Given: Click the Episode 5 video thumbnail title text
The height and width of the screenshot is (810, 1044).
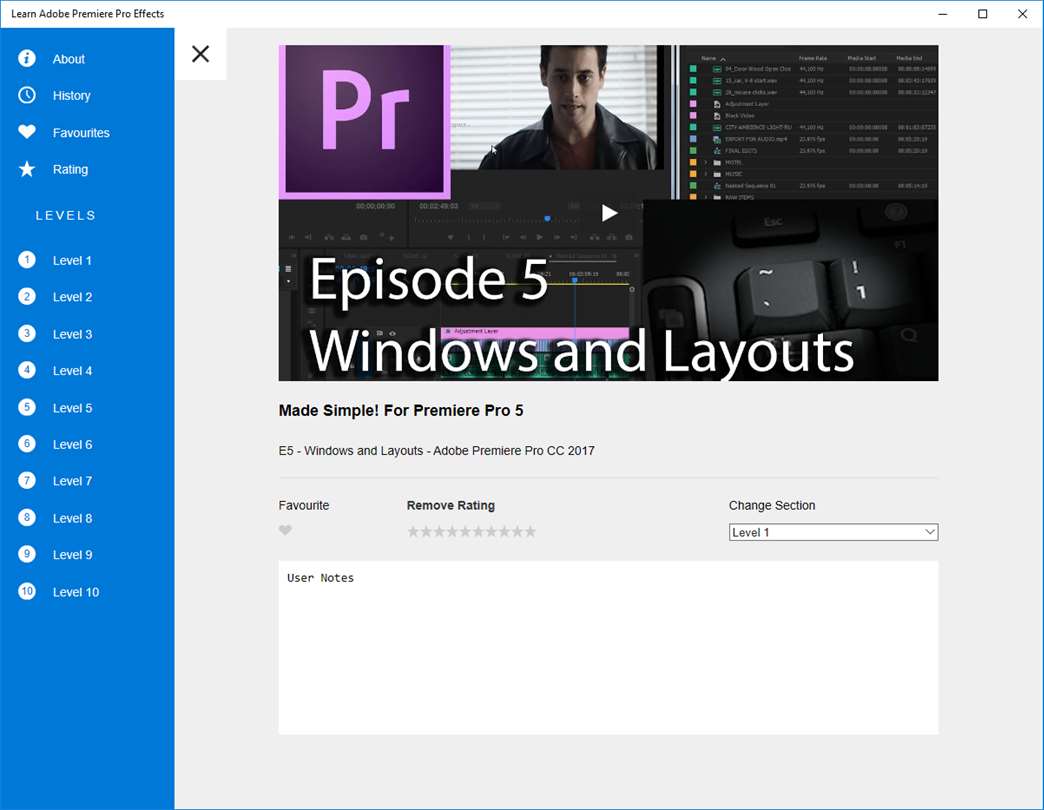Looking at the screenshot, I should pos(581,316).
